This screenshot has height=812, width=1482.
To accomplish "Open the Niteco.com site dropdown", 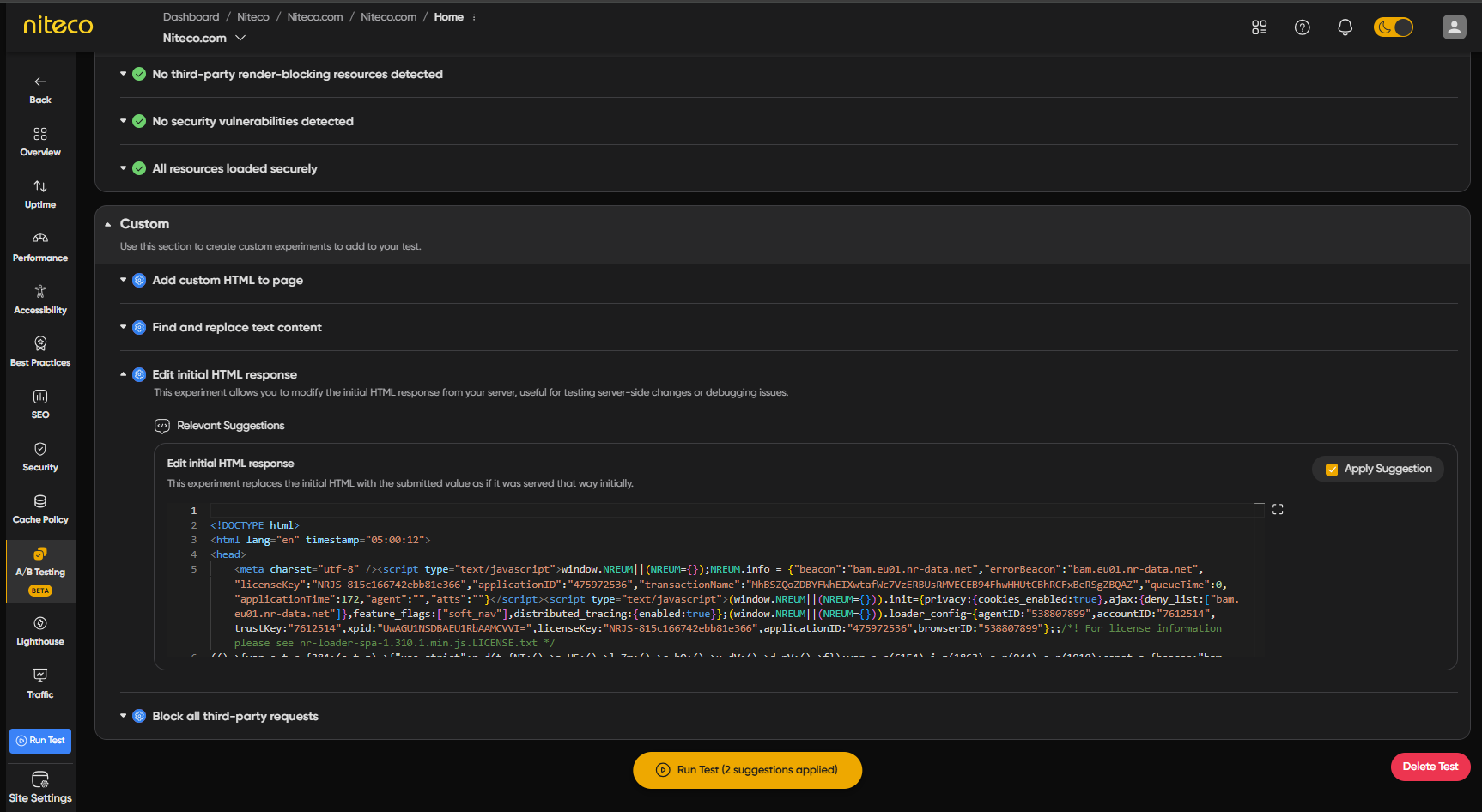I will click(204, 38).
